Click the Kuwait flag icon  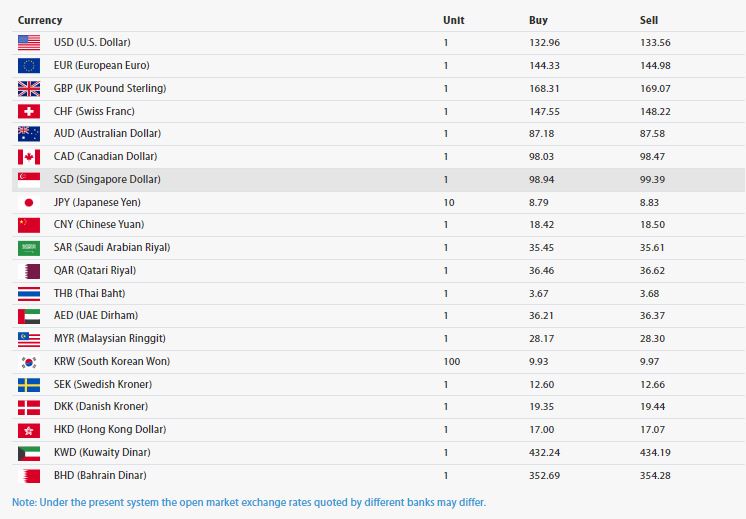[x=29, y=452]
